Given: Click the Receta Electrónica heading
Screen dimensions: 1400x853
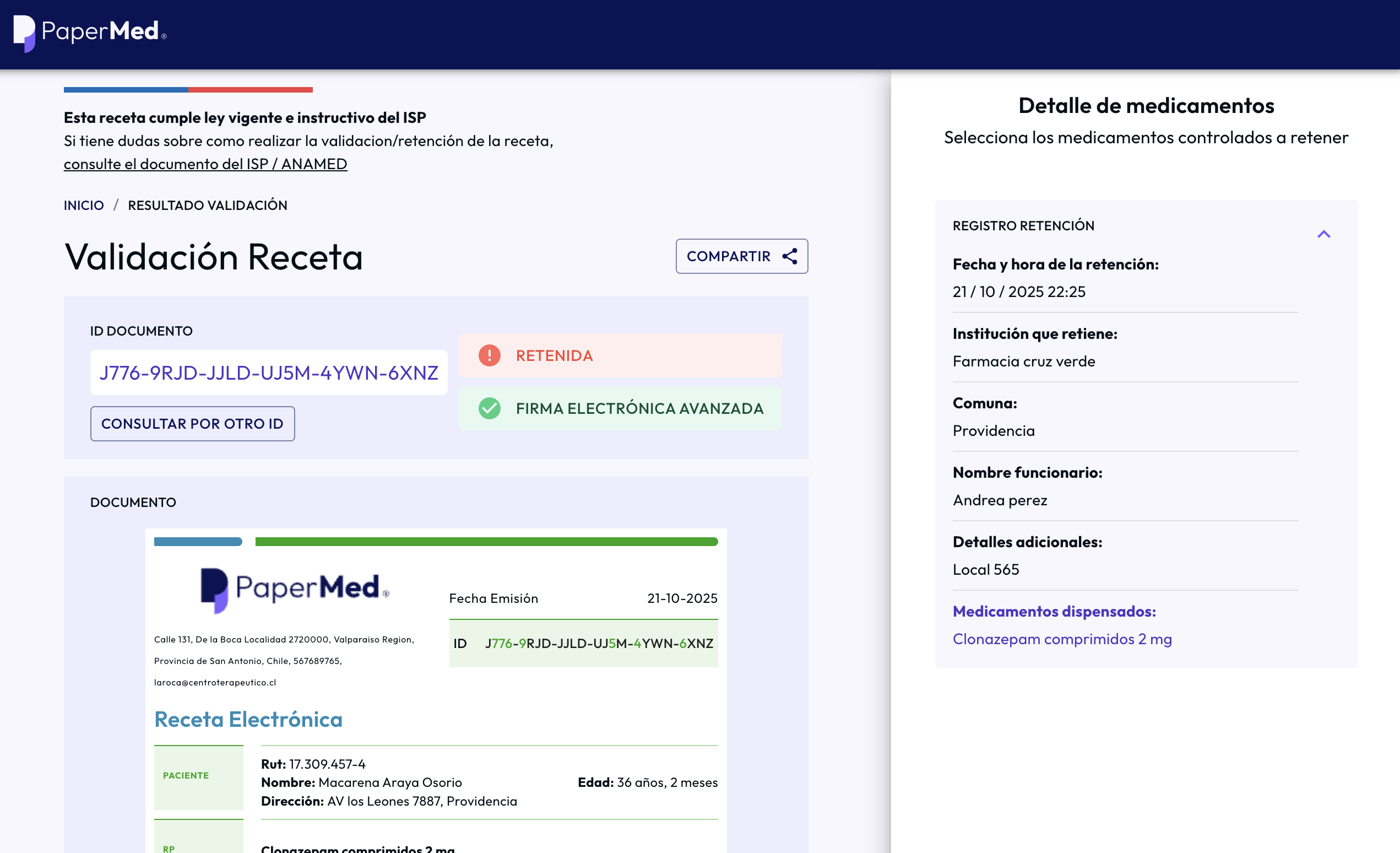Looking at the screenshot, I should [248, 720].
